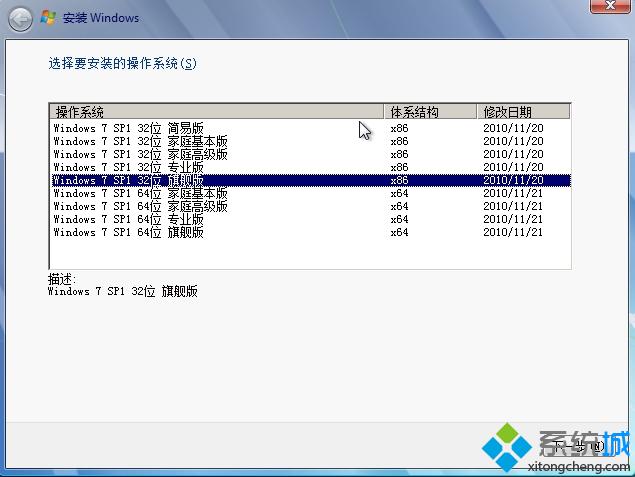Click the 修改日期 column header
The width and height of the screenshot is (635, 477).
pyautogui.click(x=524, y=111)
